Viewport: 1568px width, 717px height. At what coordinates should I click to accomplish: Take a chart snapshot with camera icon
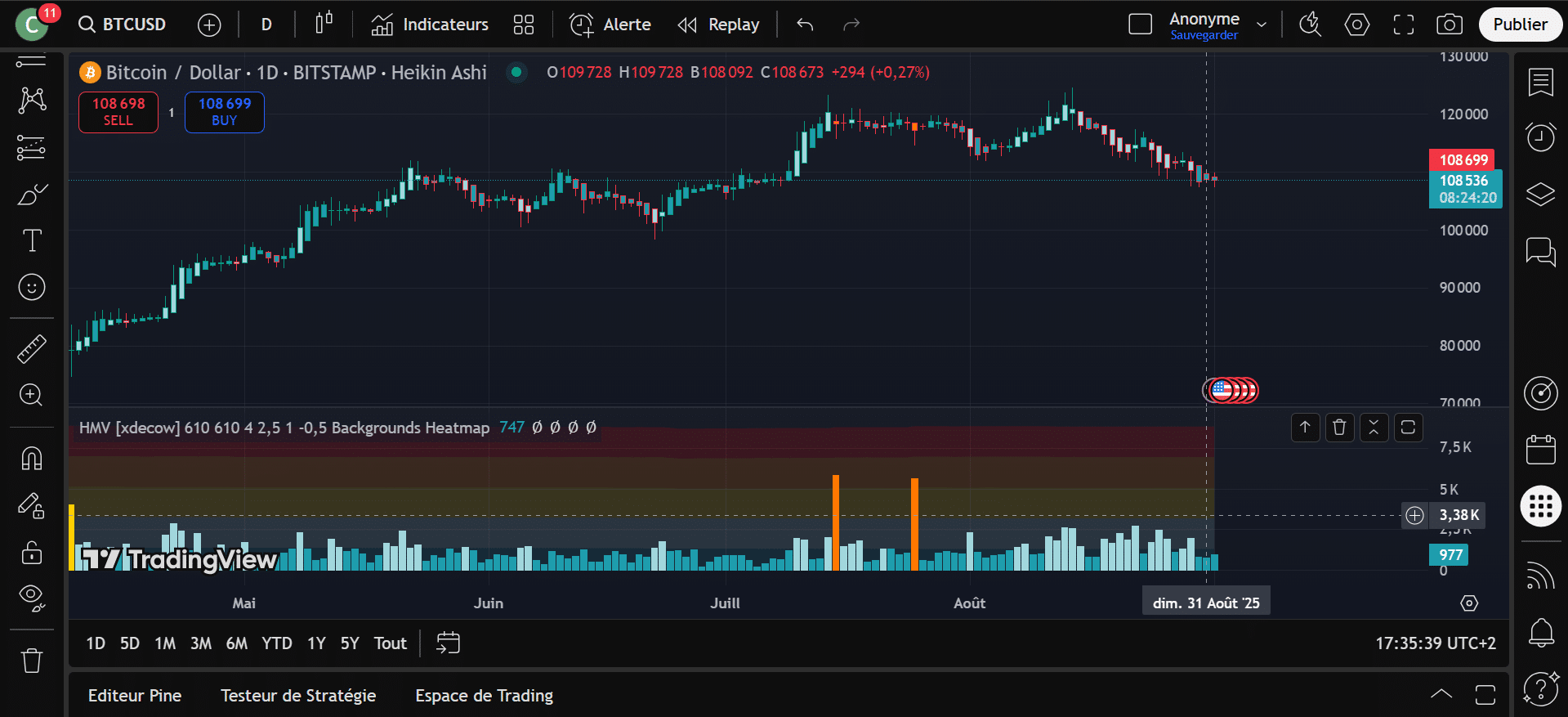(1449, 25)
